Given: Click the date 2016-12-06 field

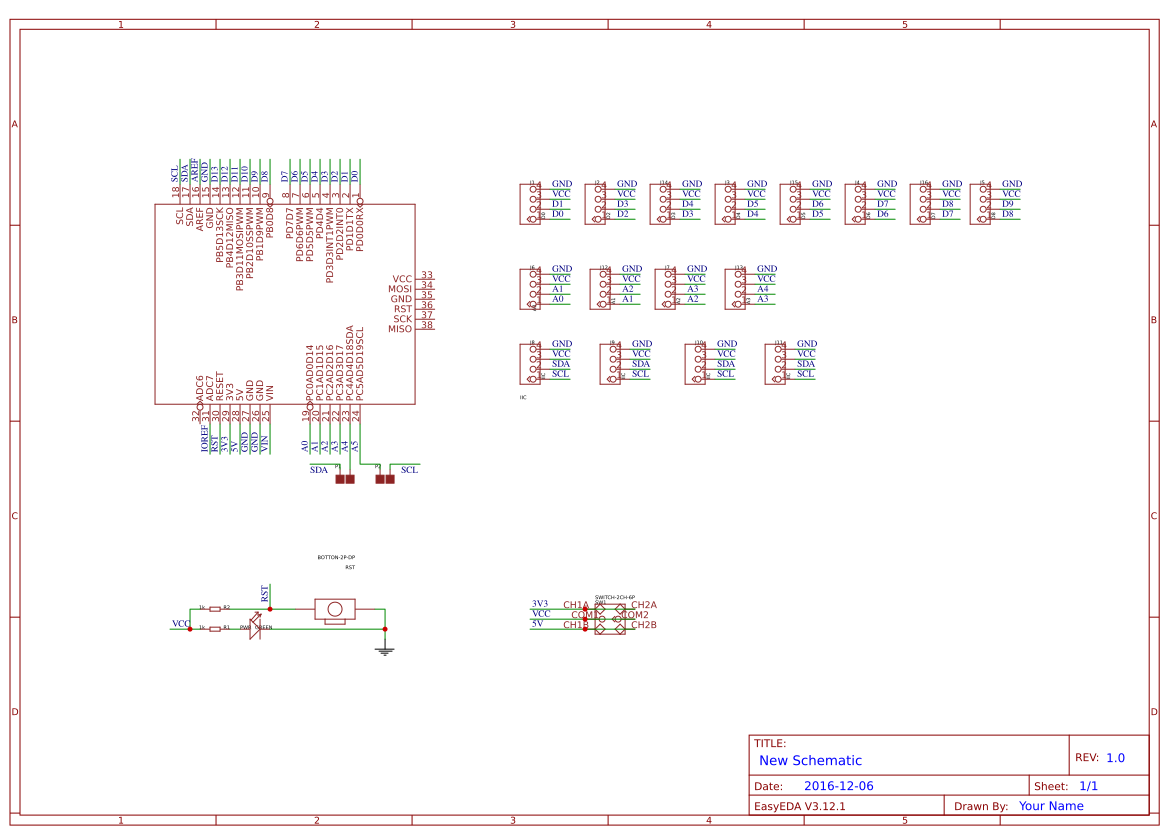Looking at the screenshot, I should tap(839, 786).
